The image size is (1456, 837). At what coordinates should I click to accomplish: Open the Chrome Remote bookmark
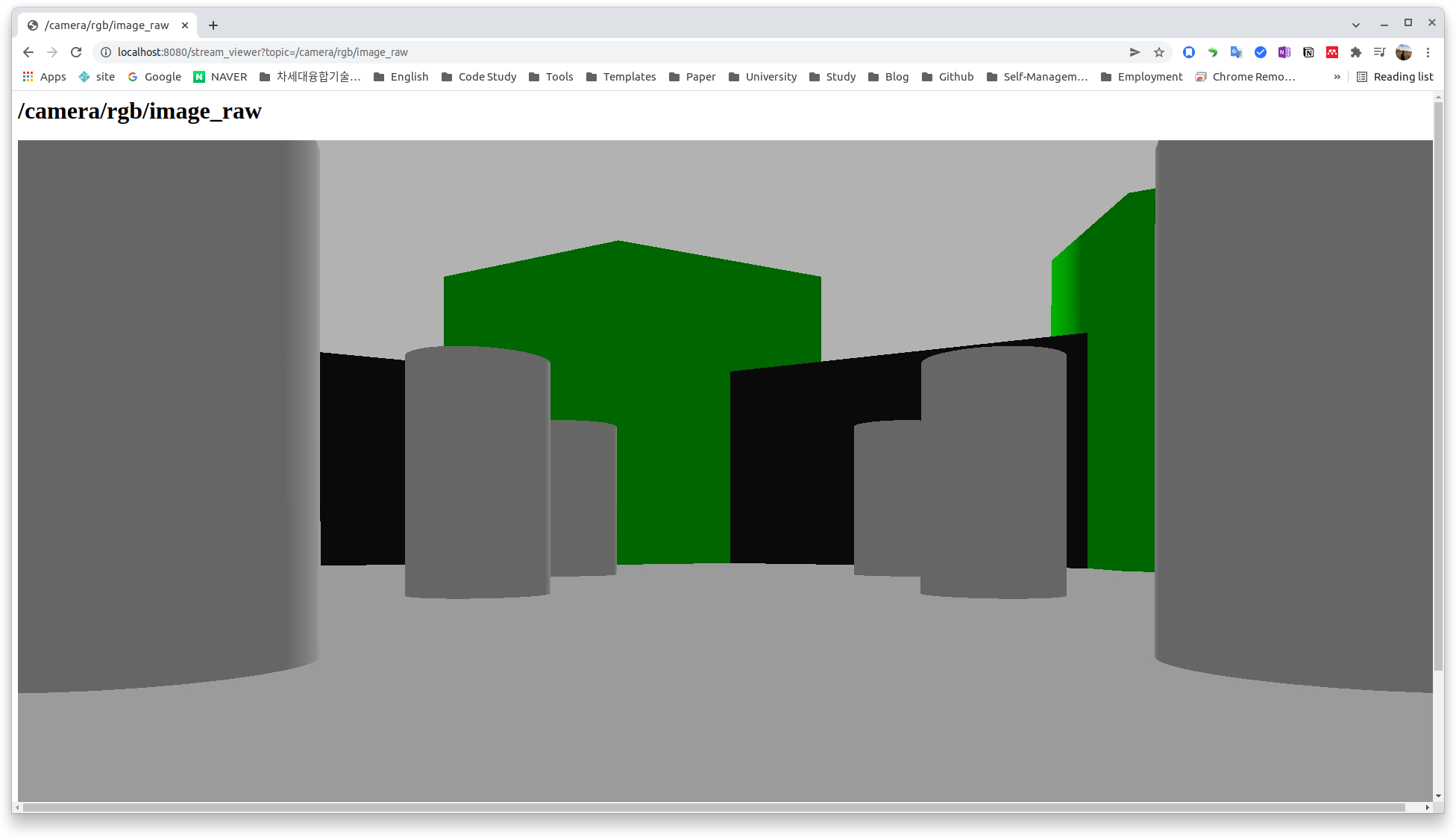coord(1245,77)
